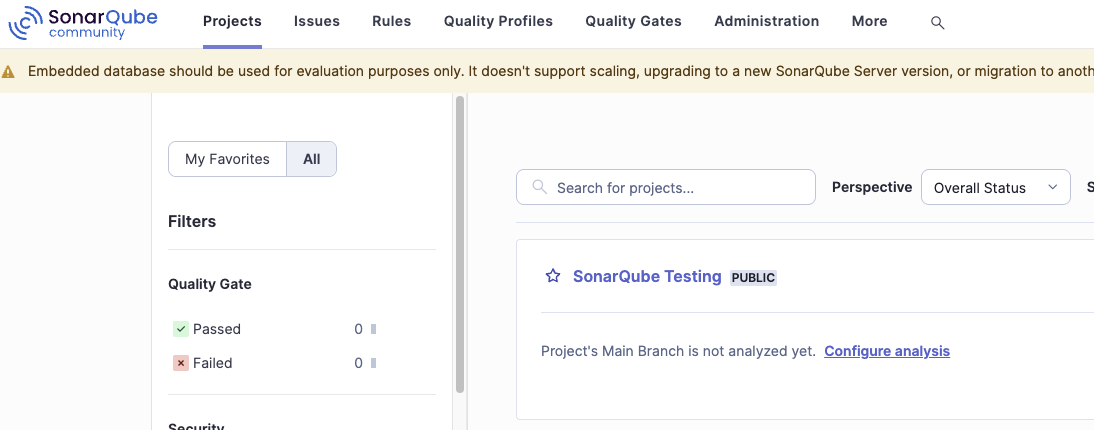Click the filters sidebar scrollbar
1094x430 pixels.
pyautogui.click(x=460, y=244)
